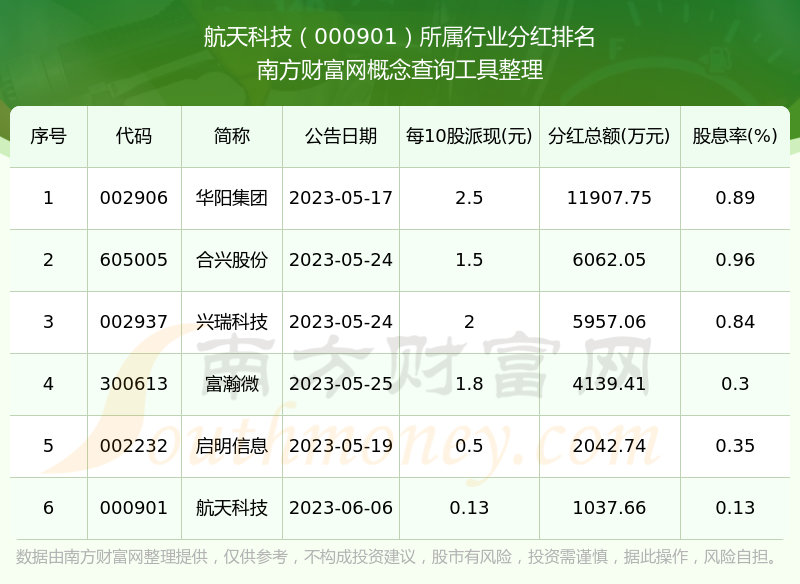Select stock code 300613

click(x=134, y=384)
